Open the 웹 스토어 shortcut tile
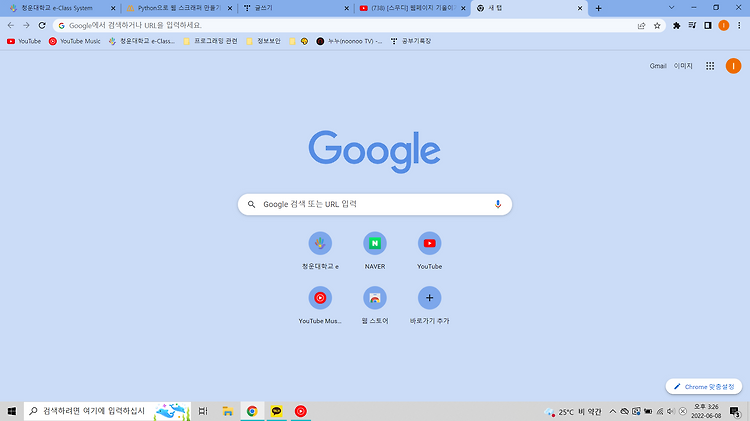 click(x=375, y=305)
